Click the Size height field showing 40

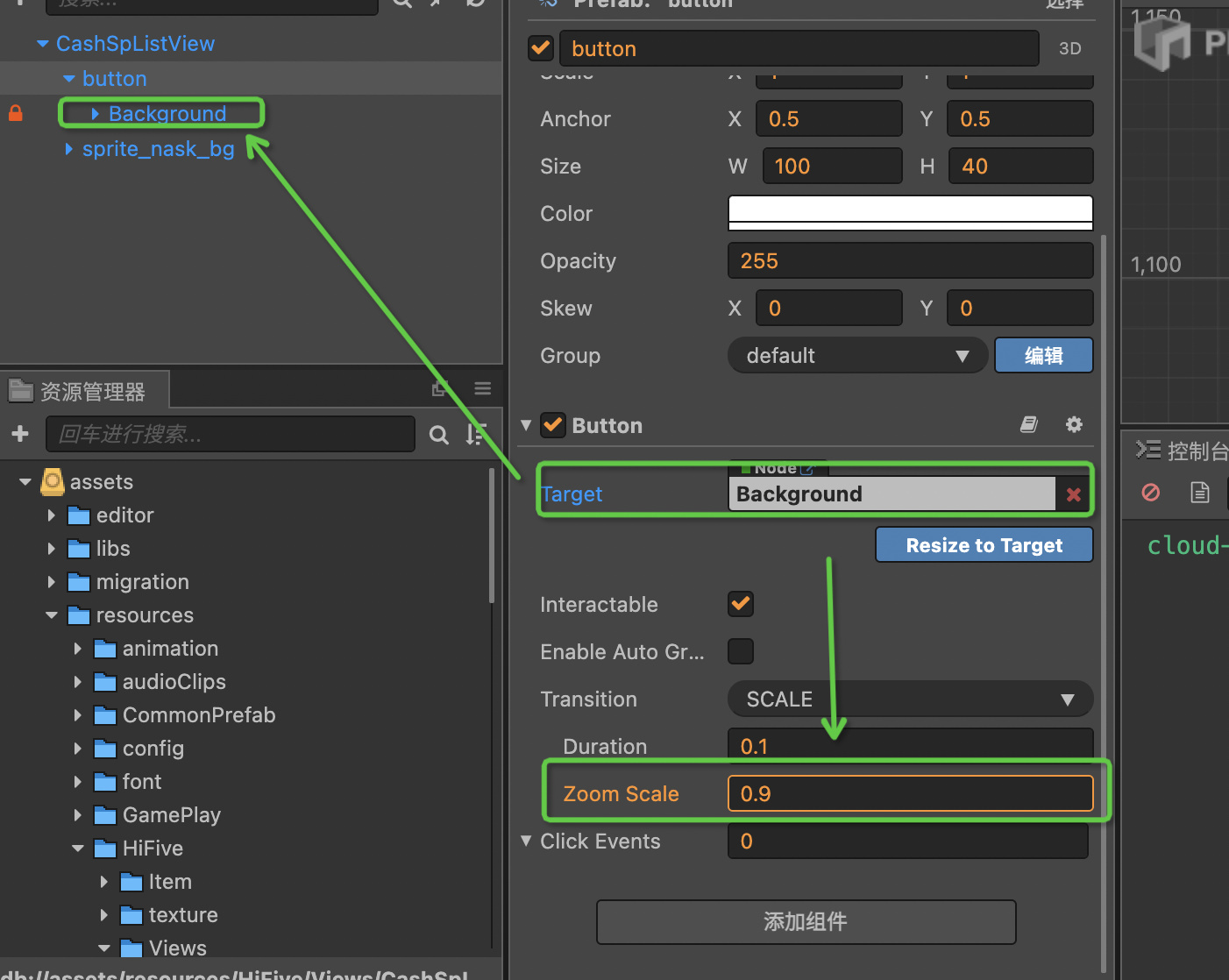[x=1021, y=167]
